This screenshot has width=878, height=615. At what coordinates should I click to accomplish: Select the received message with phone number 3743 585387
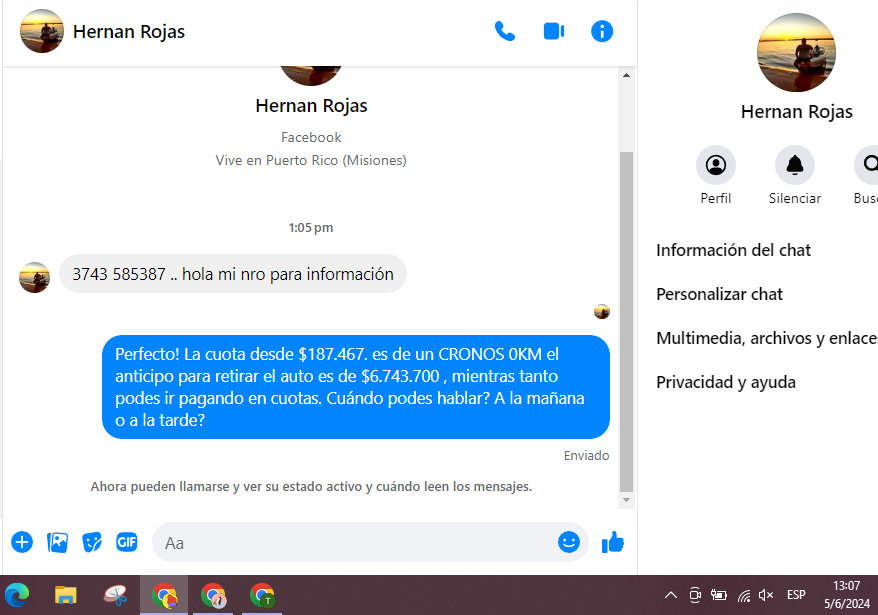coord(233,274)
